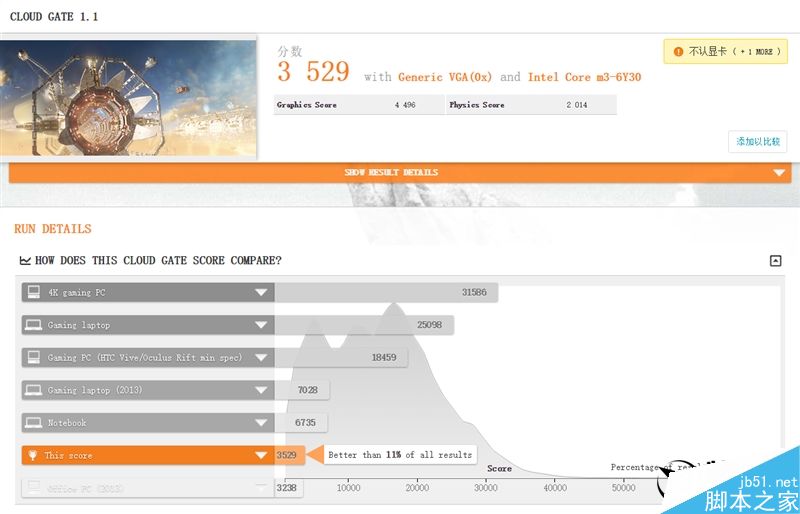Click the CLOUD GATE 1.1 title
This screenshot has width=800, height=514.
[x=54, y=16]
